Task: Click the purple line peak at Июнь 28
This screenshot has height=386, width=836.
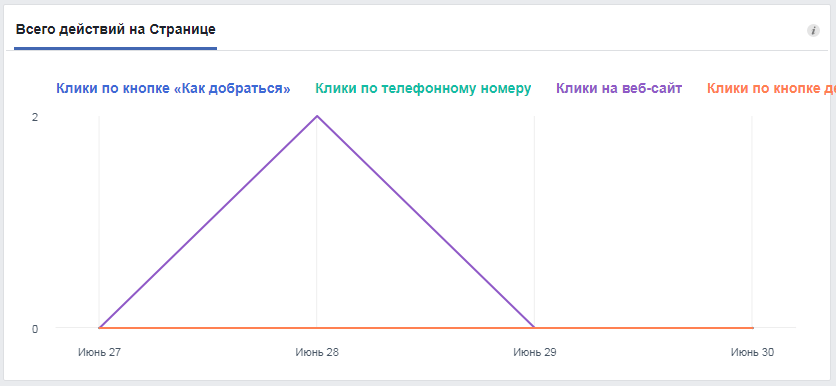Action: (x=317, y=116)
